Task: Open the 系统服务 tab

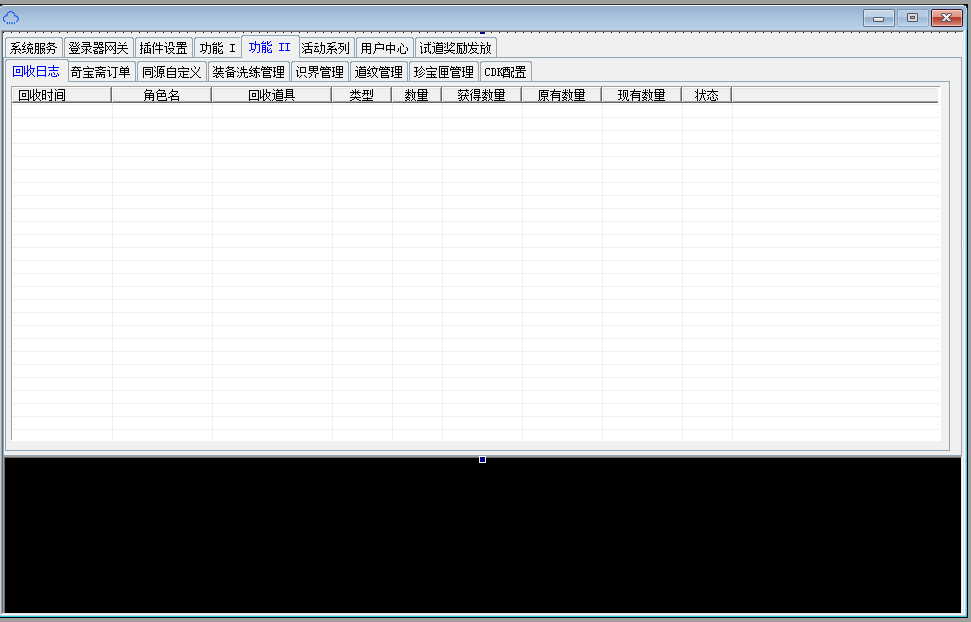Action: [x=33, y=48]
